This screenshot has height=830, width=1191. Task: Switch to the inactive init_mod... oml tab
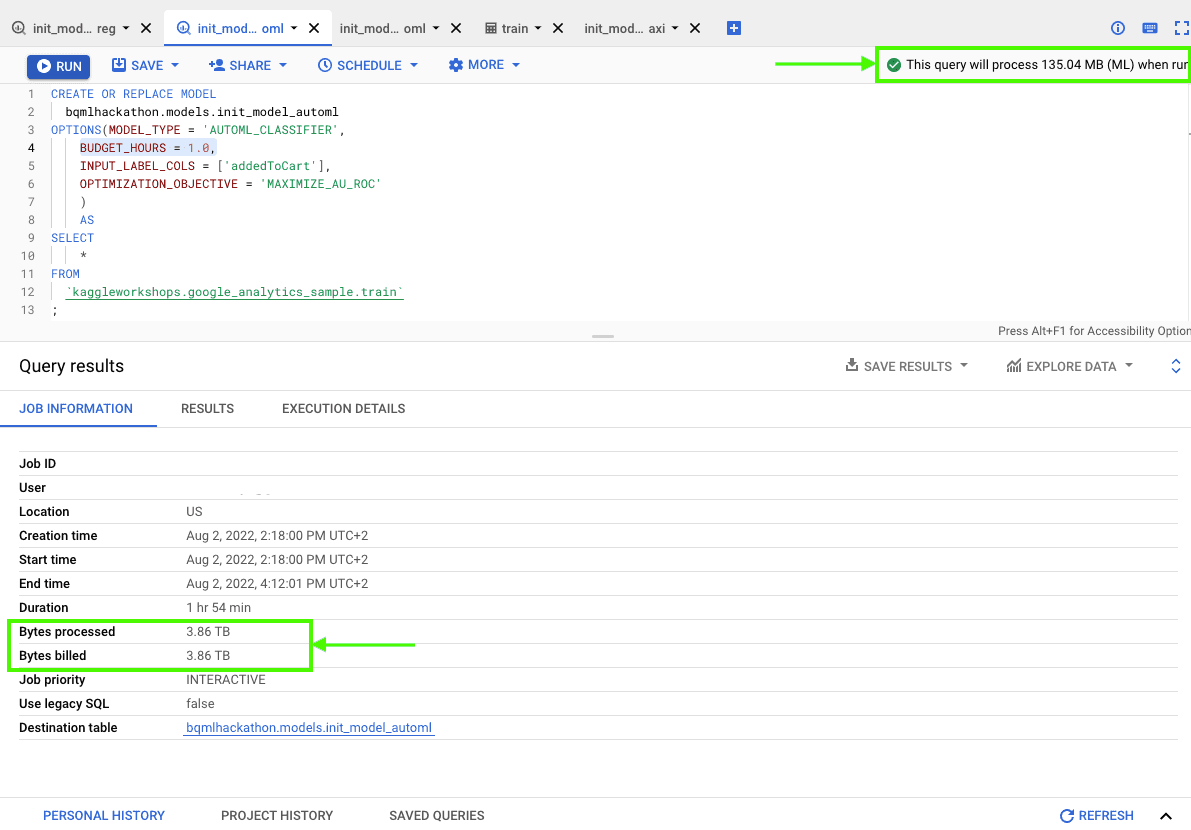(x=382, y=28)
